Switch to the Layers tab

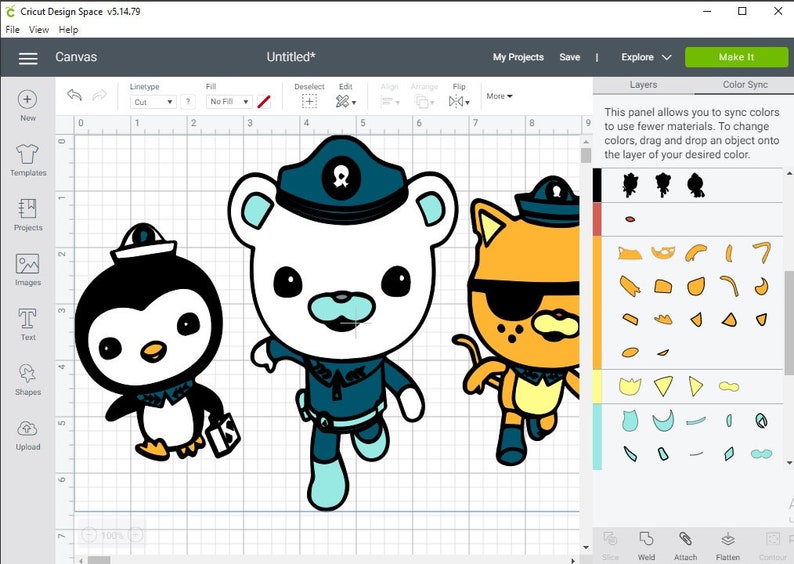pos(643,85)
